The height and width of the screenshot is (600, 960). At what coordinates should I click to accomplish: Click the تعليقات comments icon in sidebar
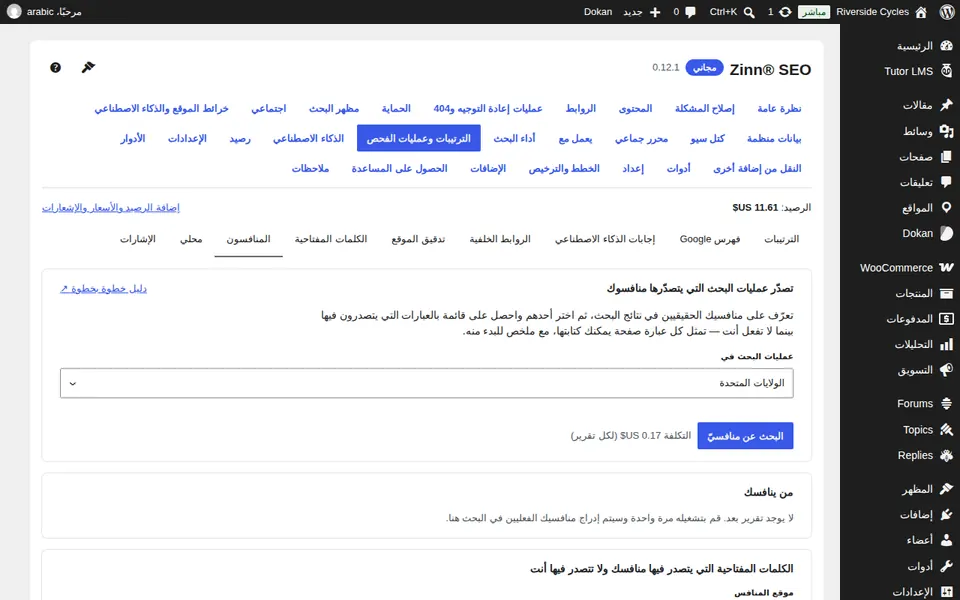click(946, 182)
